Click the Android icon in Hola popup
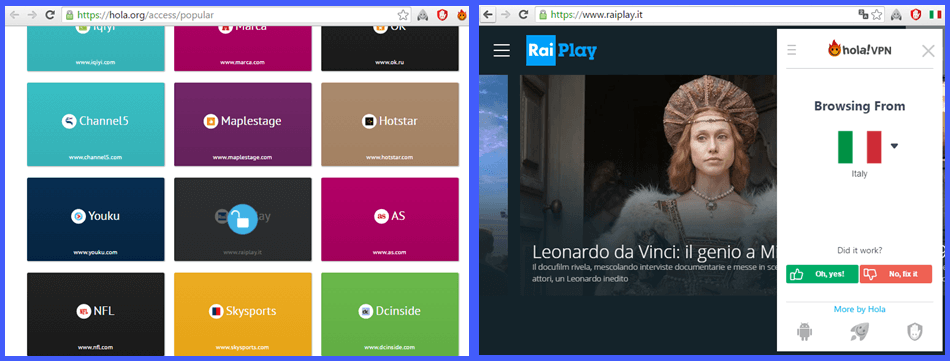 805,331
